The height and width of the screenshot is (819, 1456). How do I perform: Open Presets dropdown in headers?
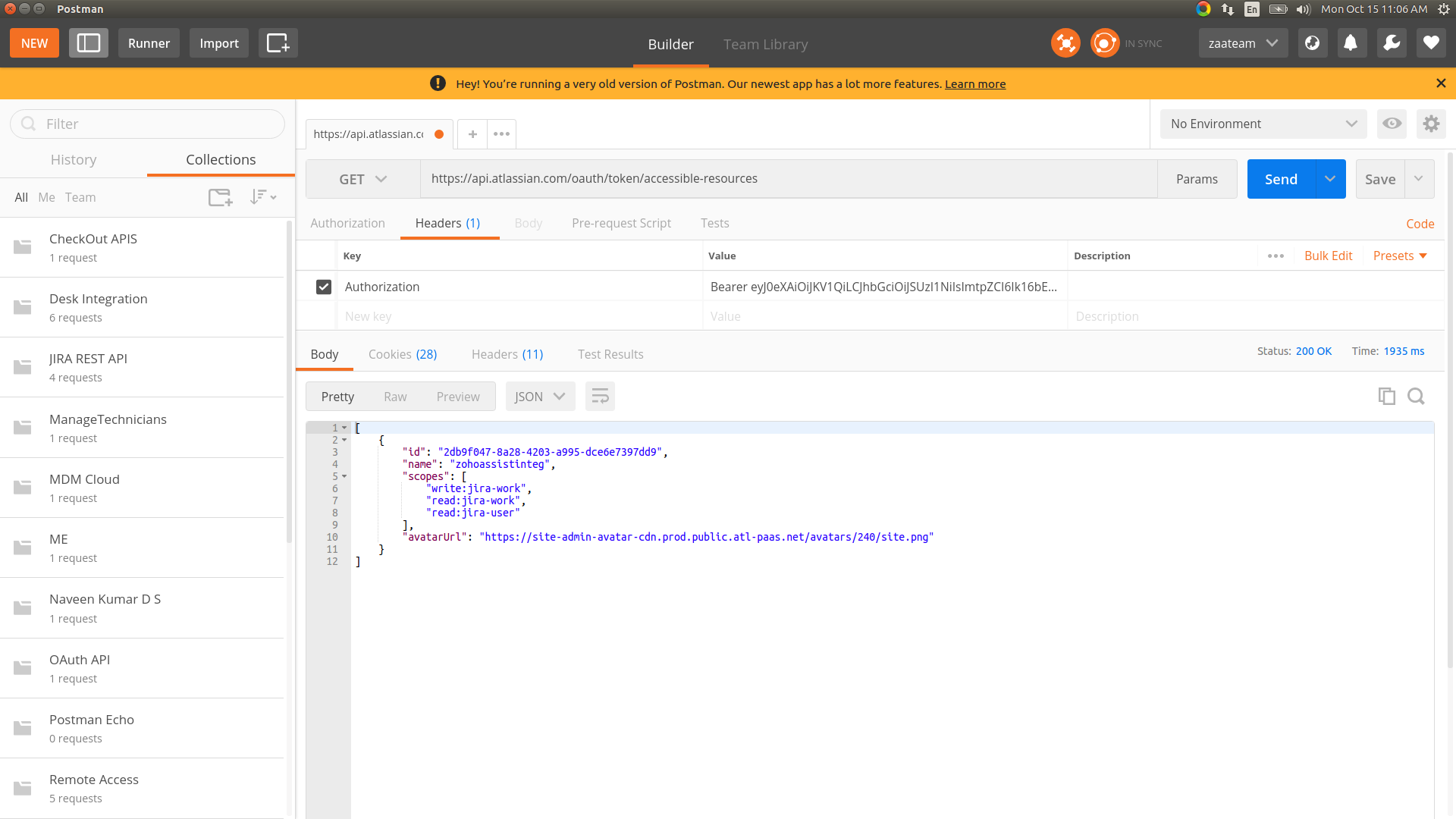1400,256
